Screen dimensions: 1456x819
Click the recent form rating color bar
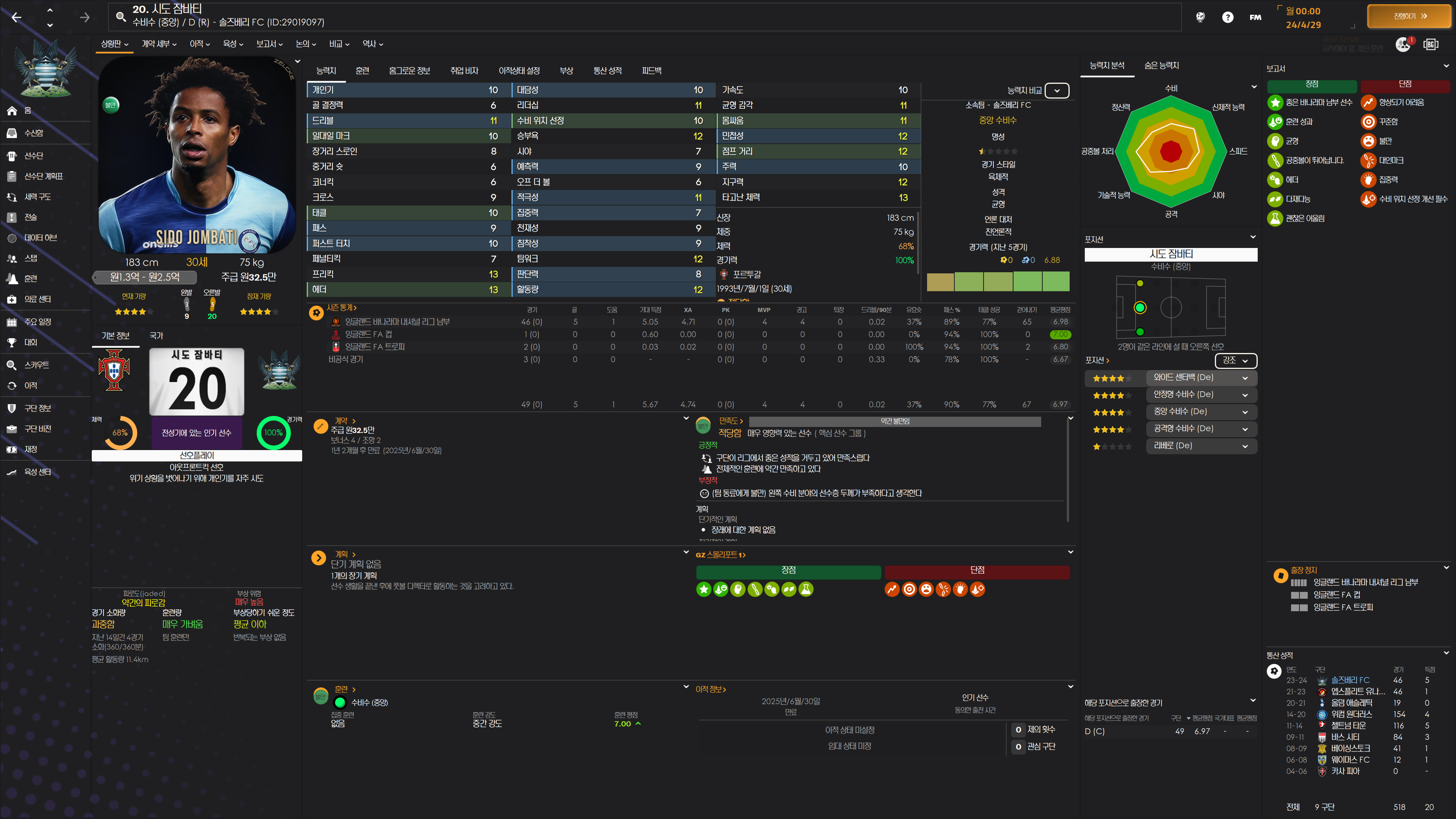coord(998,281)
